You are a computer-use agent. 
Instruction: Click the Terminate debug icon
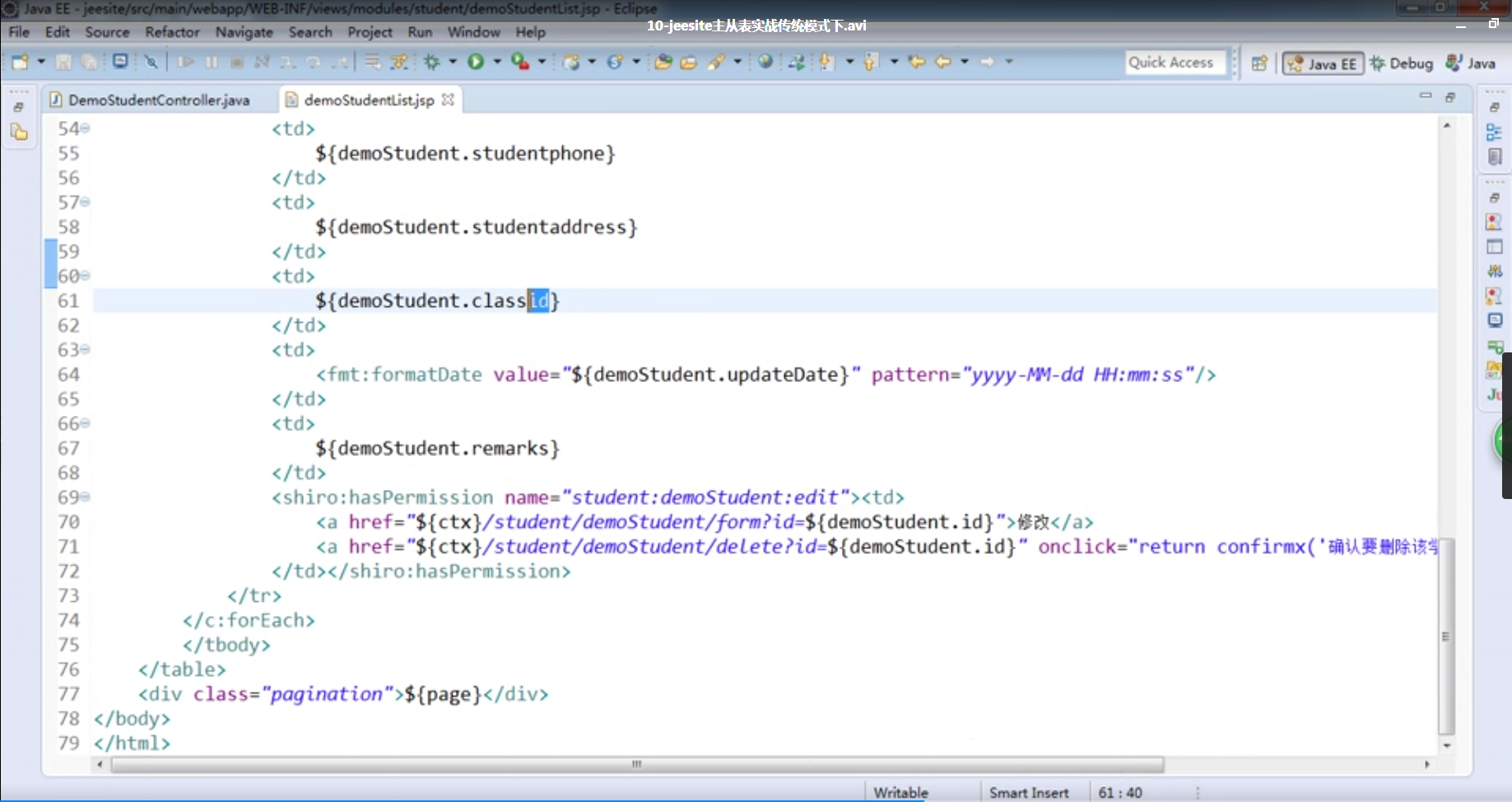(x=237, y=62)
